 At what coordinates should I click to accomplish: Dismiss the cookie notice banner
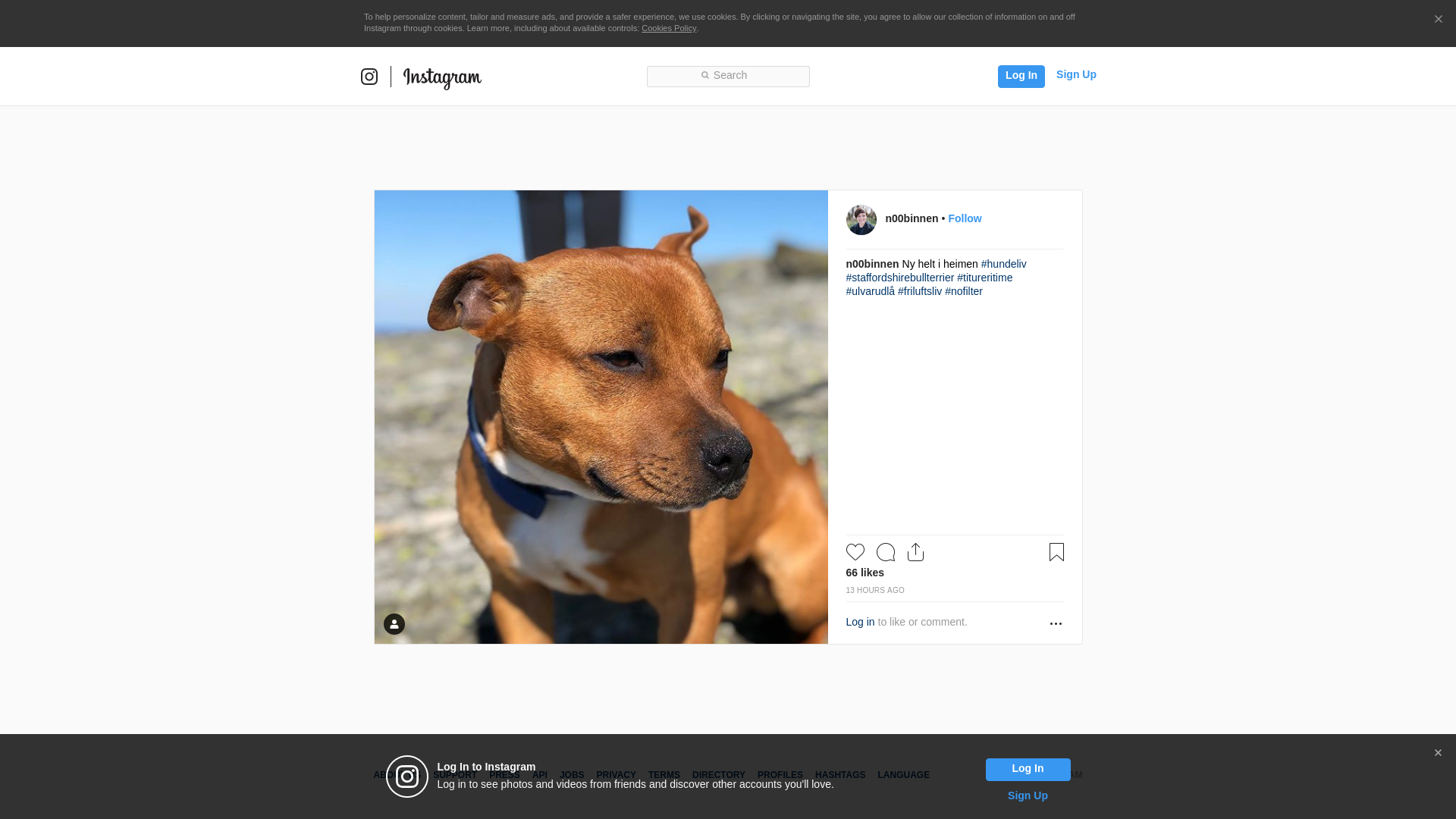(x=1438, y=20)
